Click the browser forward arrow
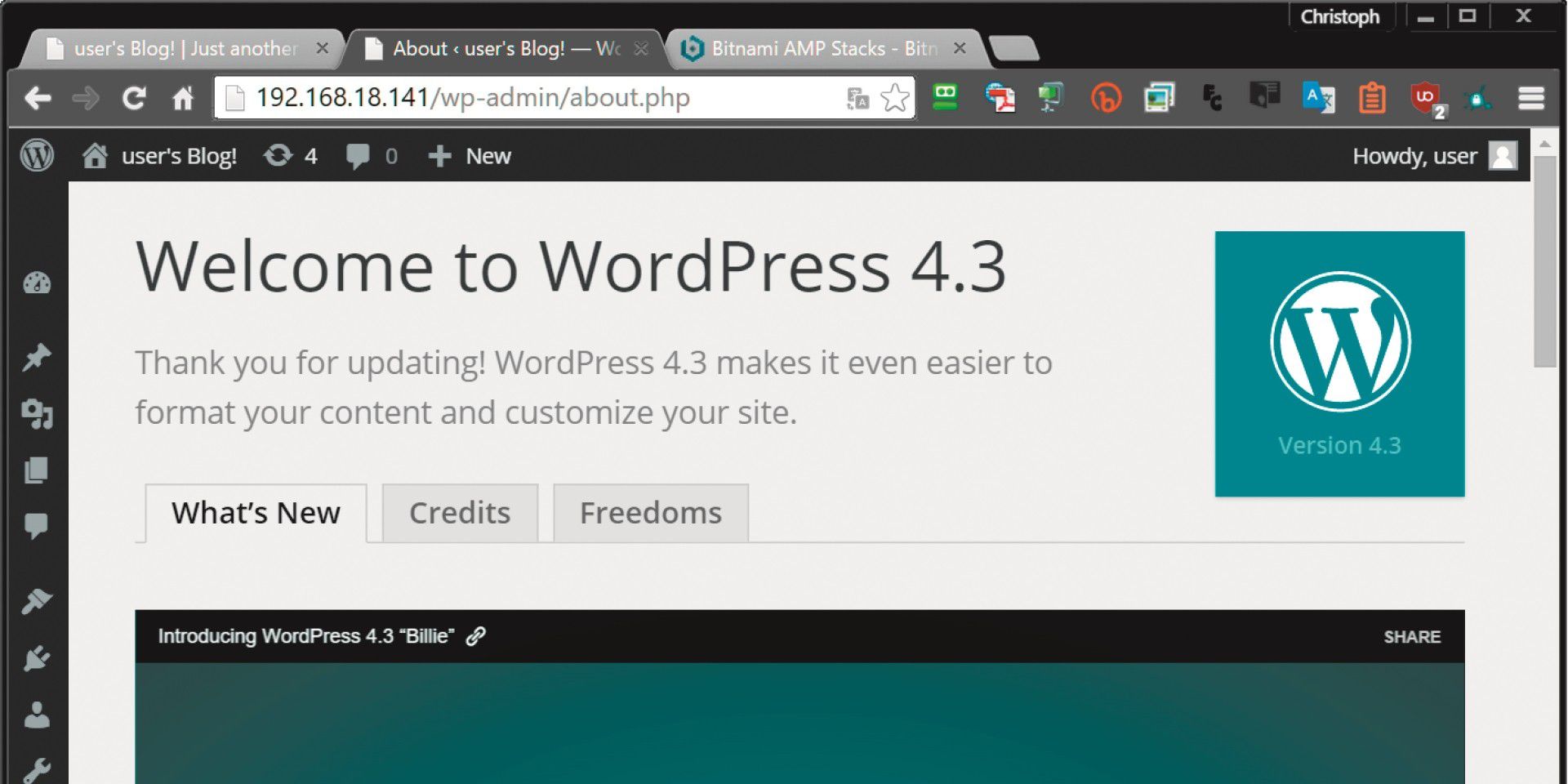Screen dimensions: 1568x784 pos(85,99)
